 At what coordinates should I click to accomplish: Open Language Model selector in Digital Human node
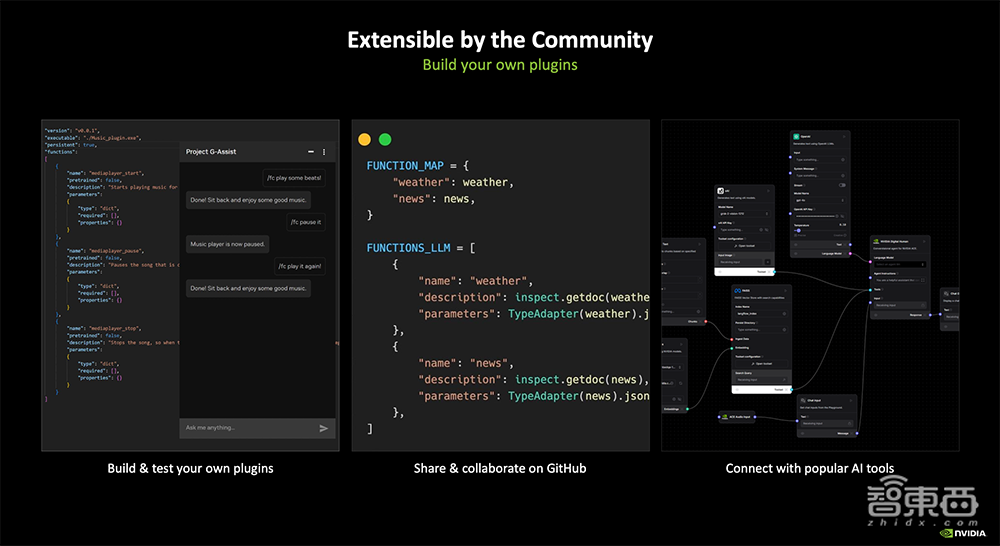pyautogui.click(x=900, y=264)
